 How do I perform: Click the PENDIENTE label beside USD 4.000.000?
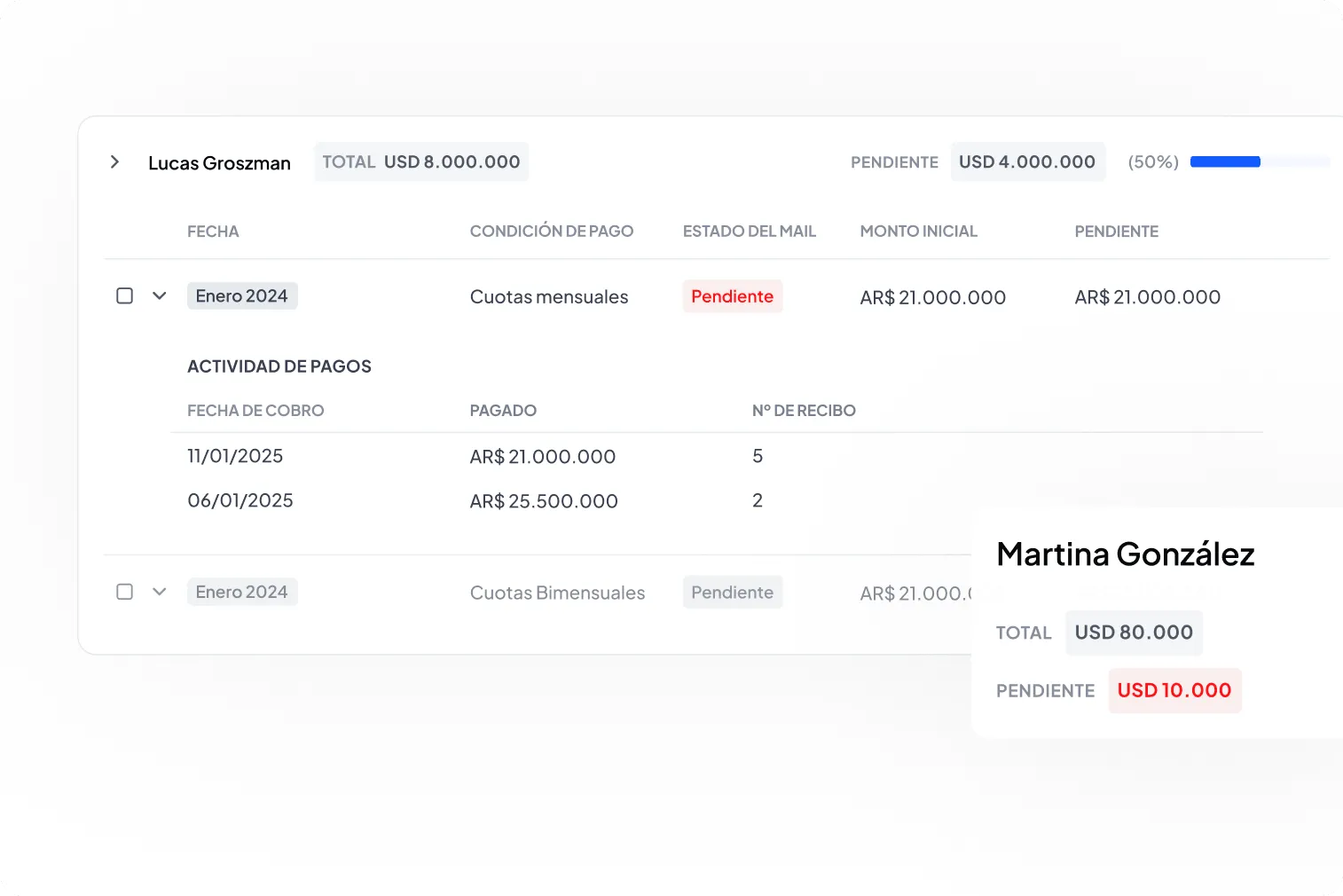coord(894,162)
